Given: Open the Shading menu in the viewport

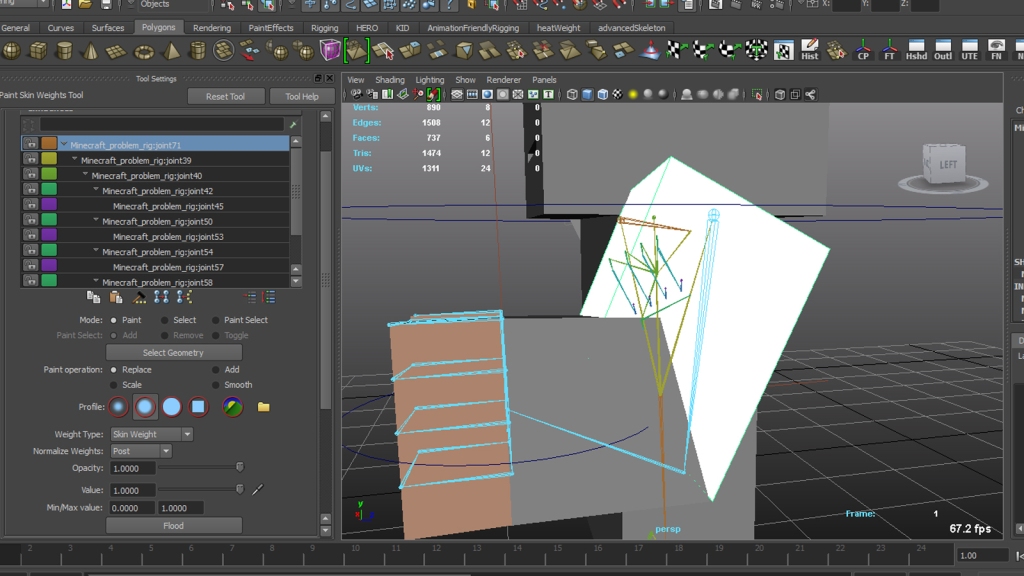Looking at the screenshot, I should click(390, 79).
